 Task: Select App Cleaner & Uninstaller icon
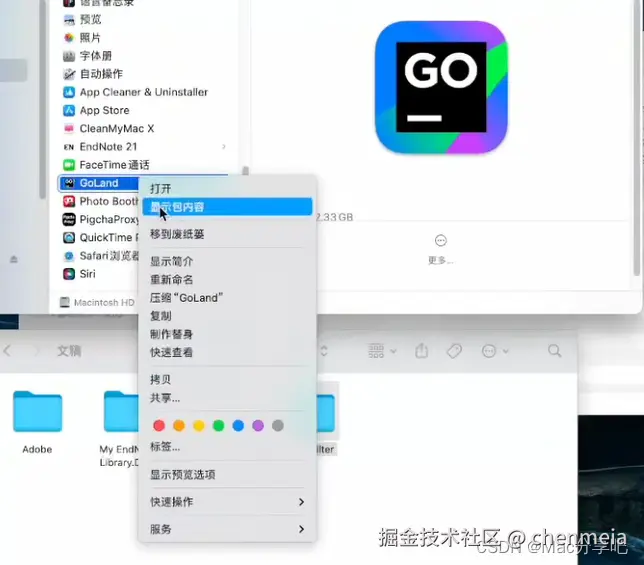tap(69, 92)
